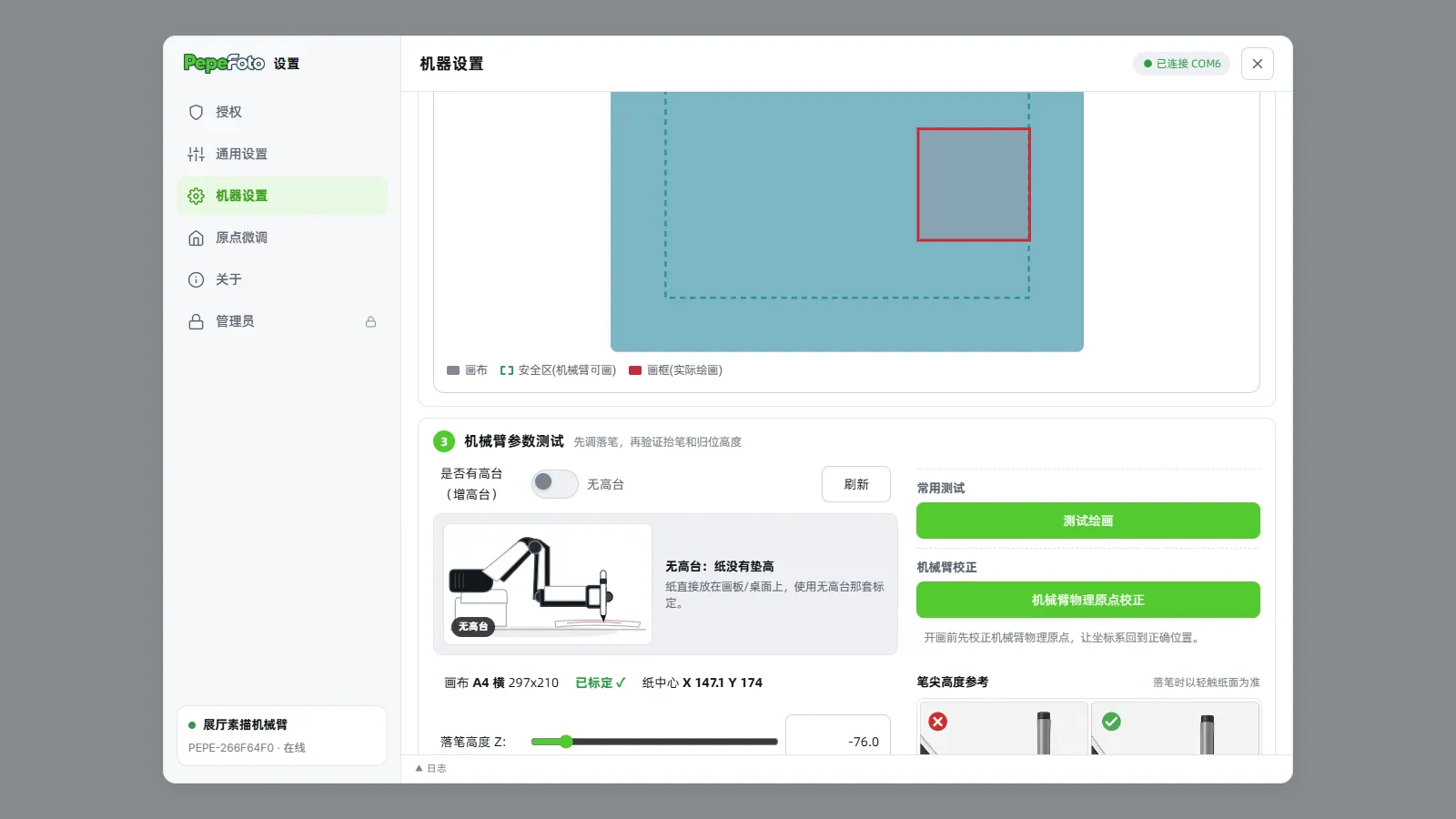Click the red X pen height example

click(1004, 728)
